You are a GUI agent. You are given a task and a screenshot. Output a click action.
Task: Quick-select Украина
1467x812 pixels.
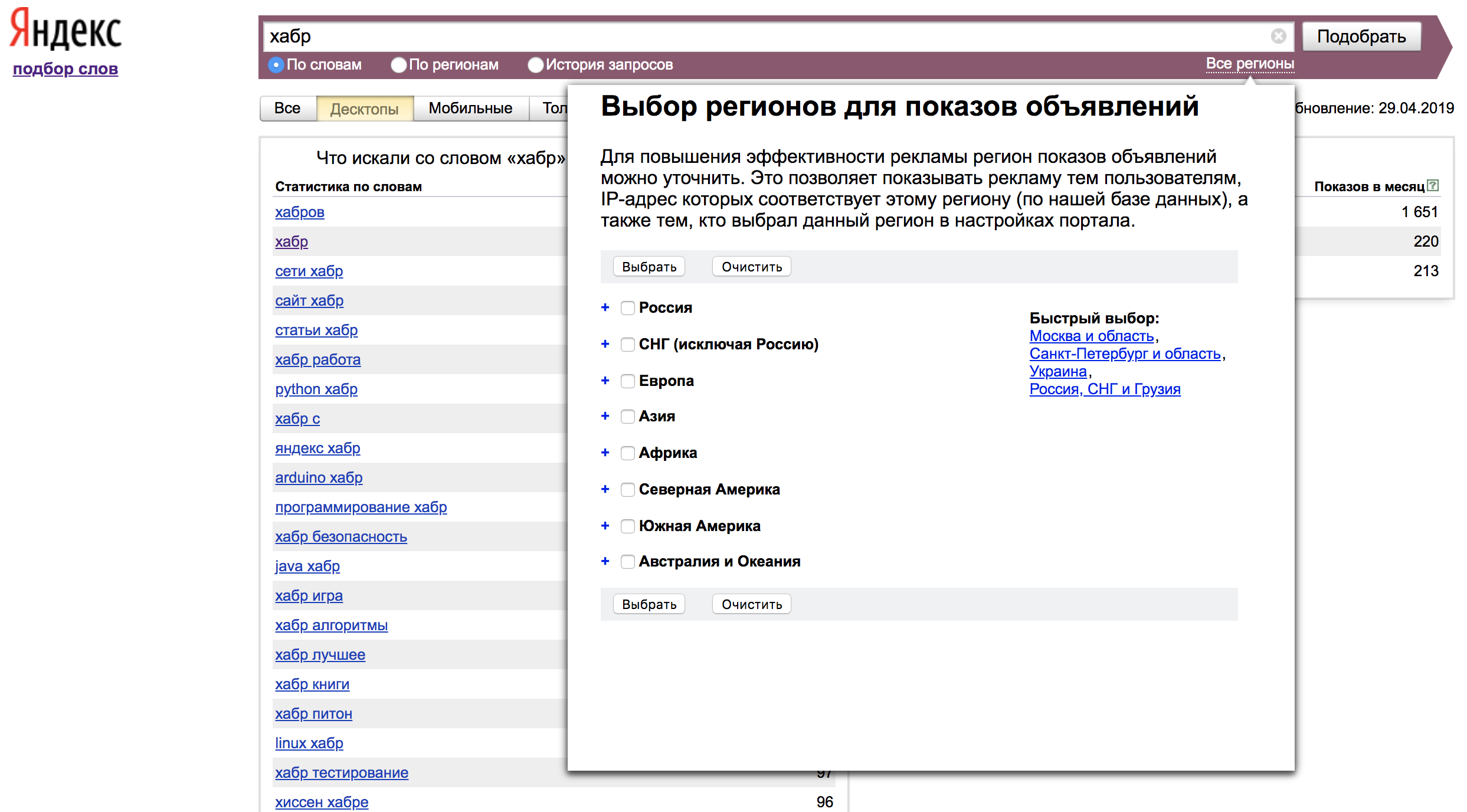point(1058,371)
